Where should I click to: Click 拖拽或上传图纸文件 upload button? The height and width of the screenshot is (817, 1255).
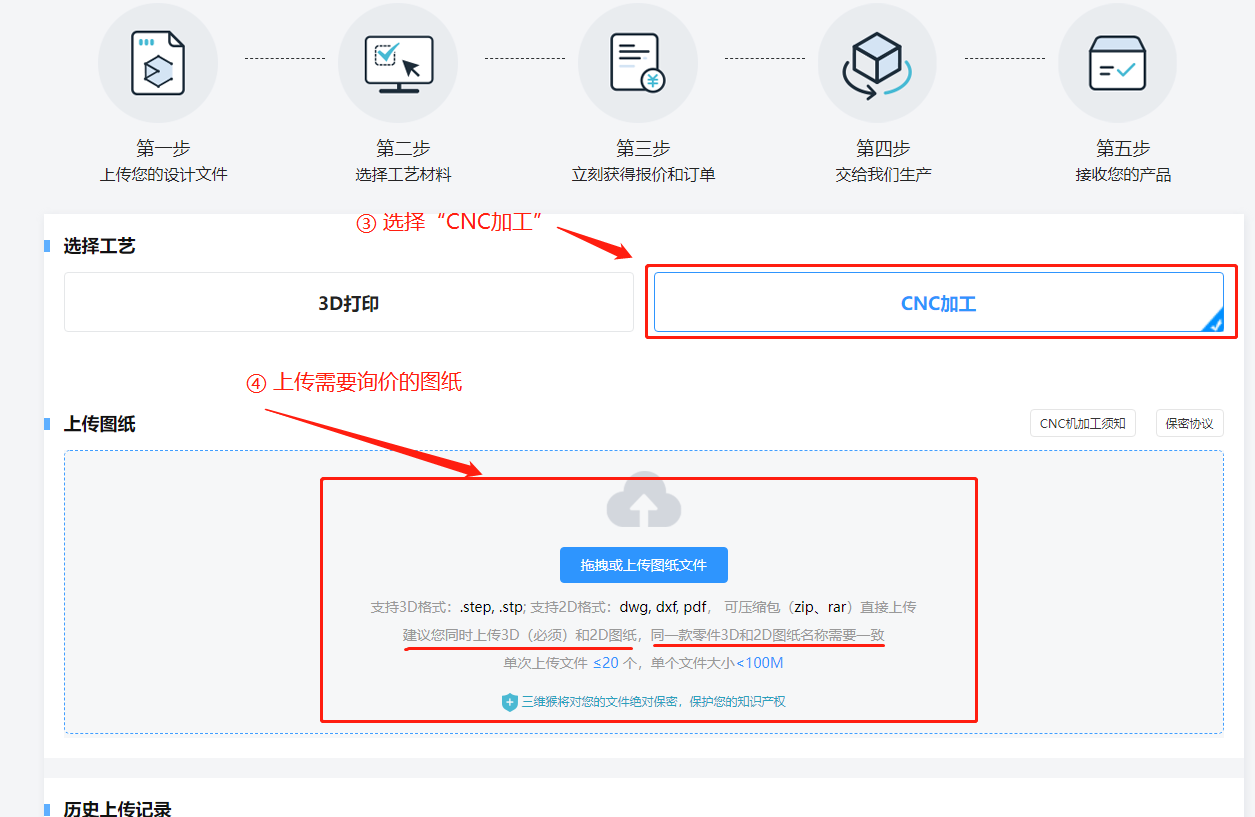click(x=644, y=565)
